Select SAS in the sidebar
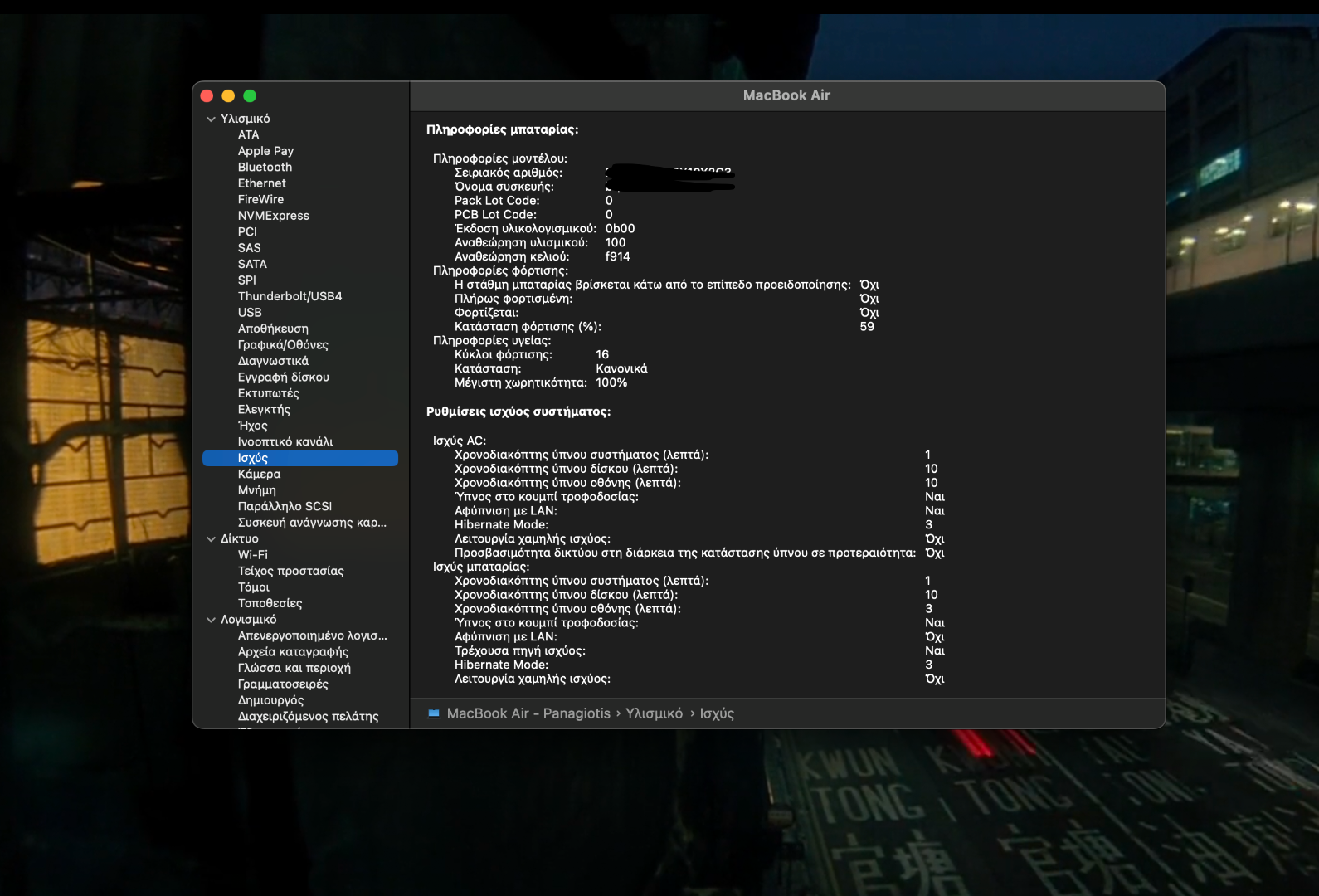This screenshot has width=1319, height=896. coord(249,248)
